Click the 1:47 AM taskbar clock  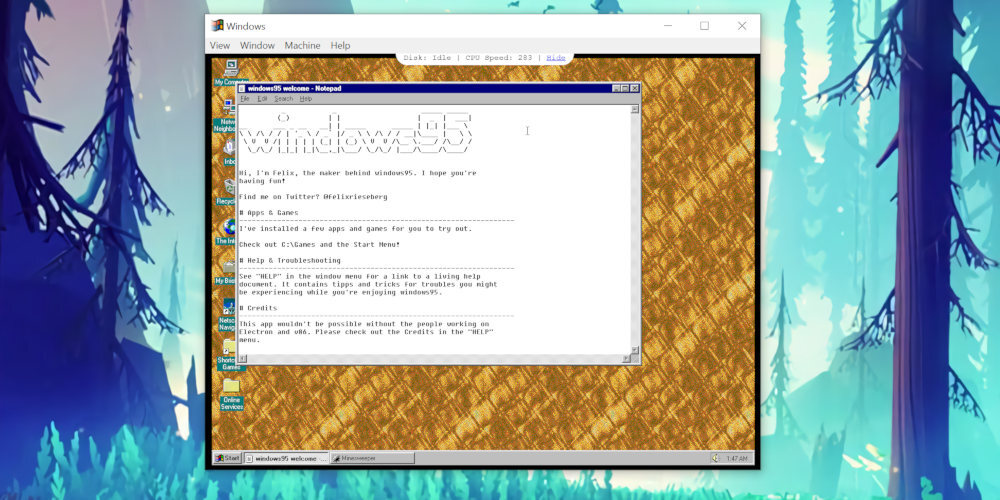(736, 458)
